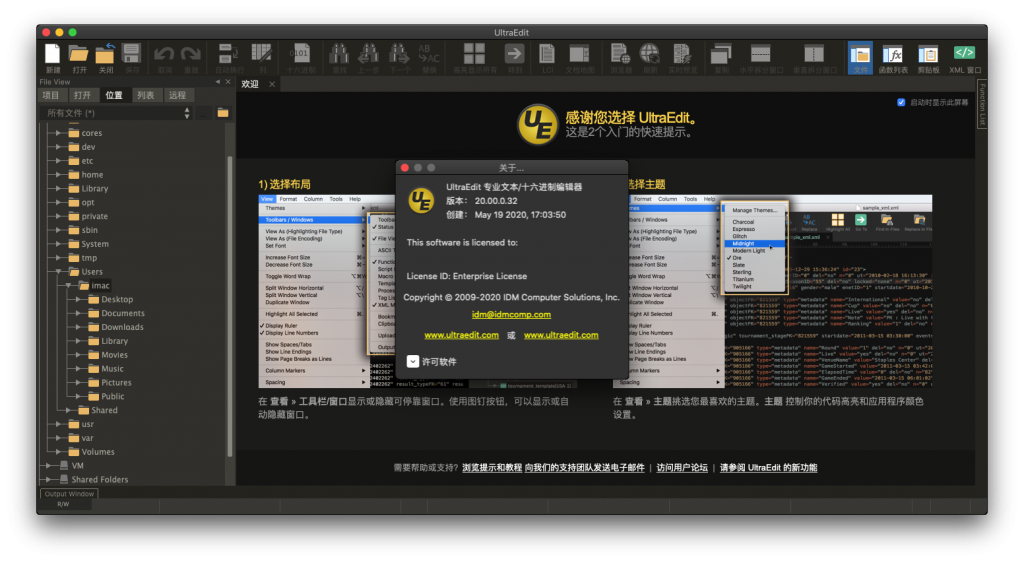Expand the cores folder arrow
The image size is (1024, 563).
point(58,133)
